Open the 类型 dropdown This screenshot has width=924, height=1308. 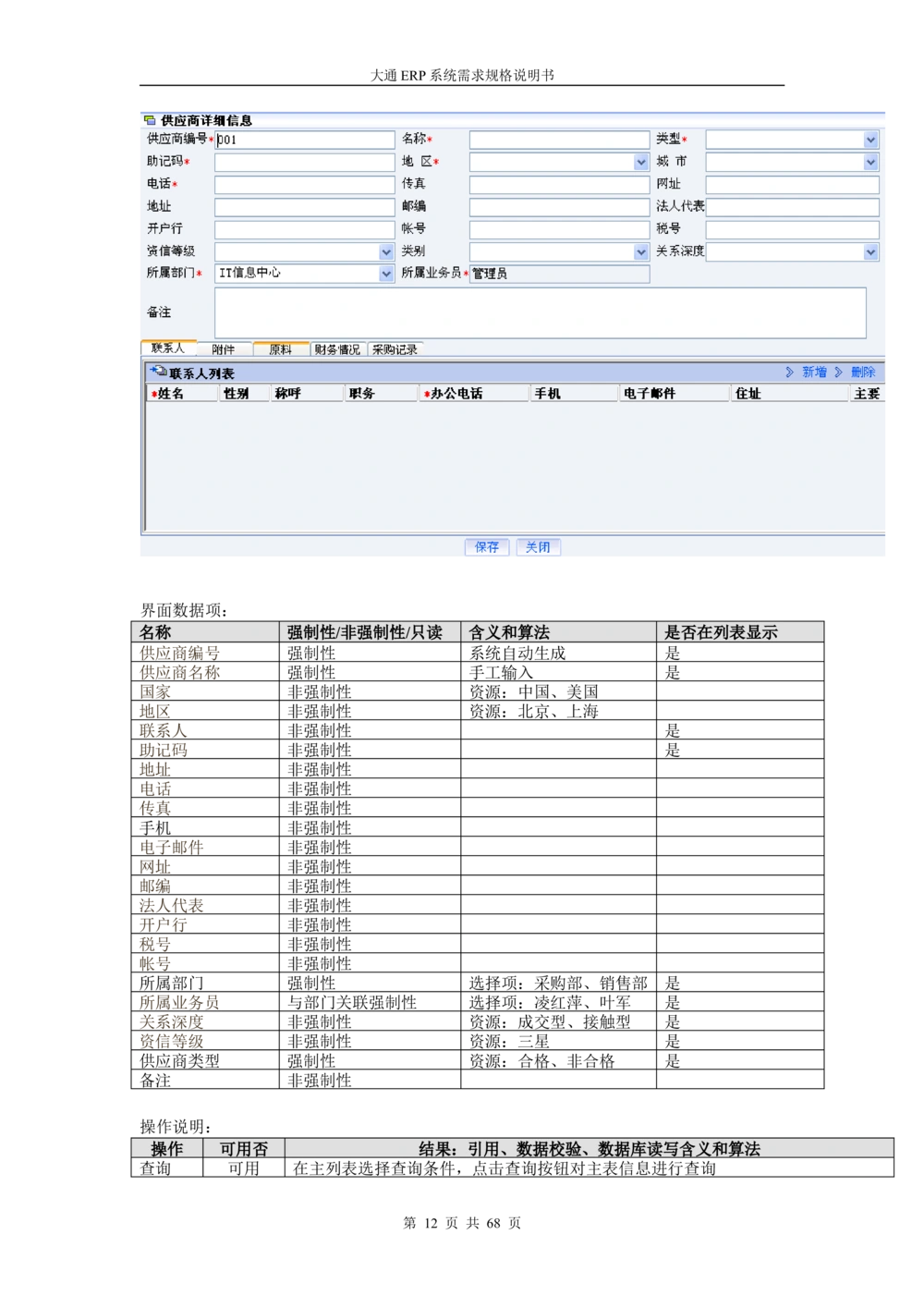(872, 140)
